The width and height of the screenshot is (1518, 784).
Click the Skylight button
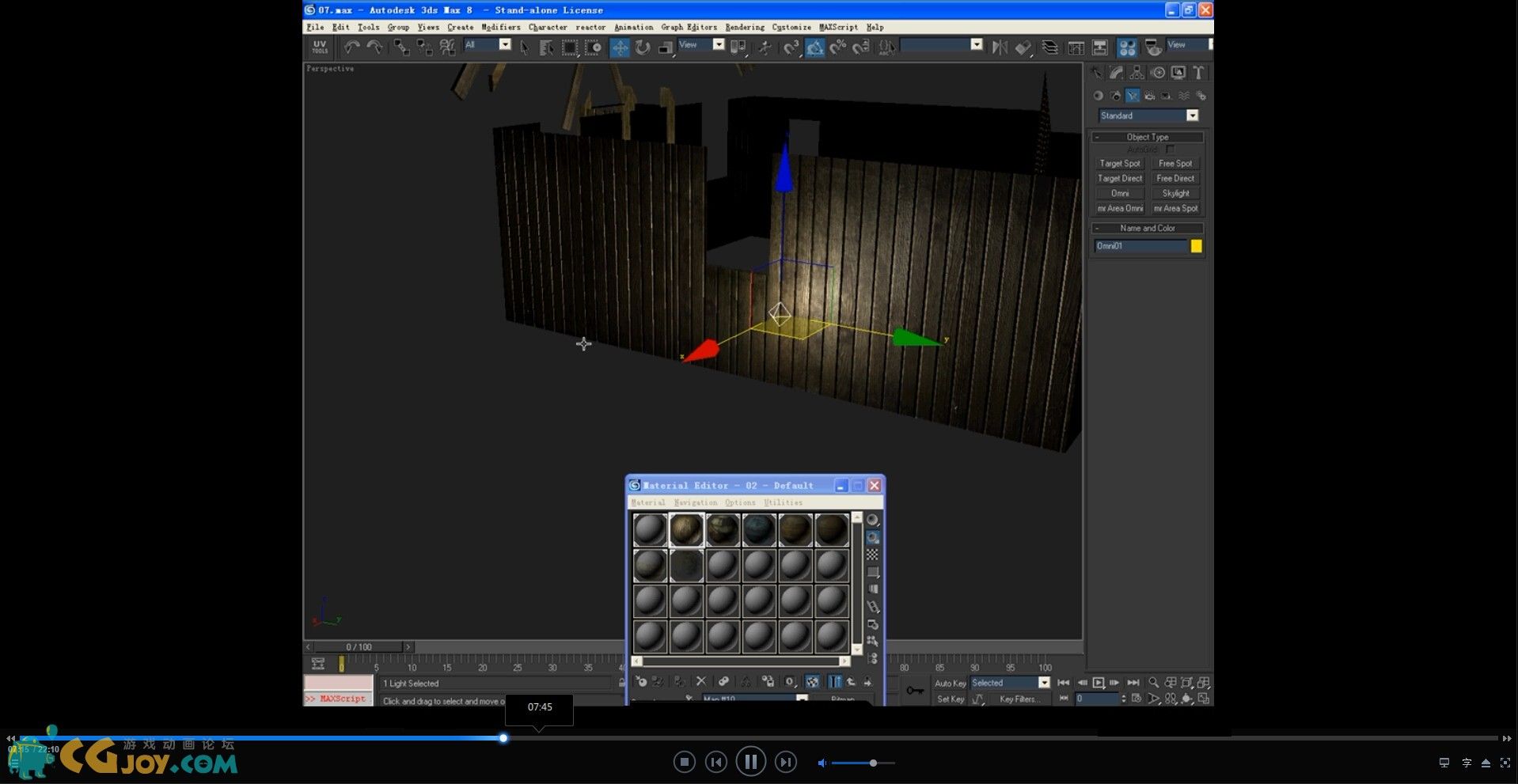[1175, 193]
